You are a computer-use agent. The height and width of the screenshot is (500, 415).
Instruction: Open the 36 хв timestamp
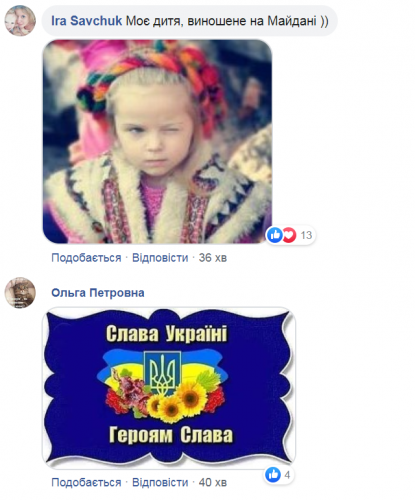point(213,258)
